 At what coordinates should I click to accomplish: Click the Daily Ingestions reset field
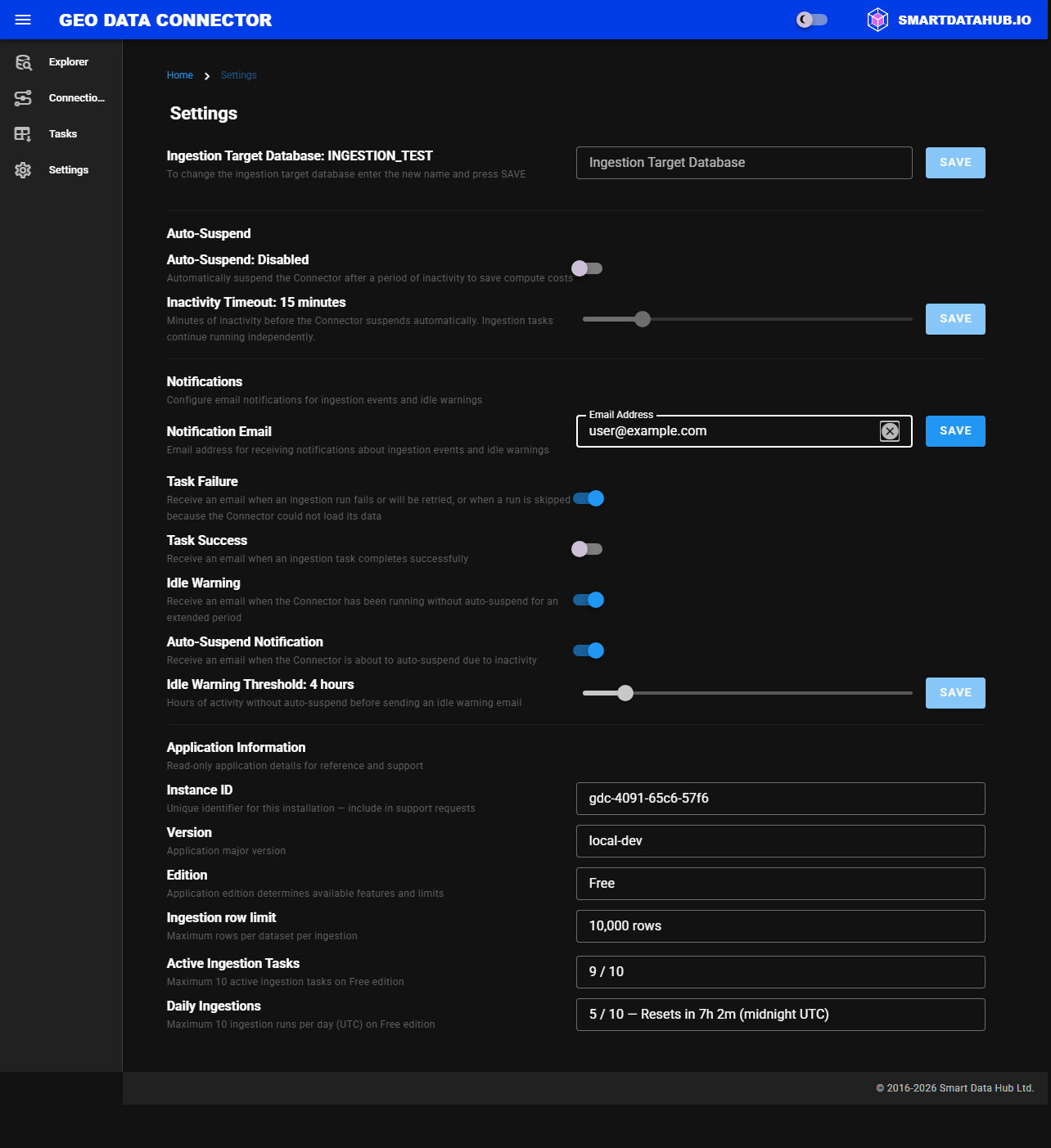(781, 1015)
